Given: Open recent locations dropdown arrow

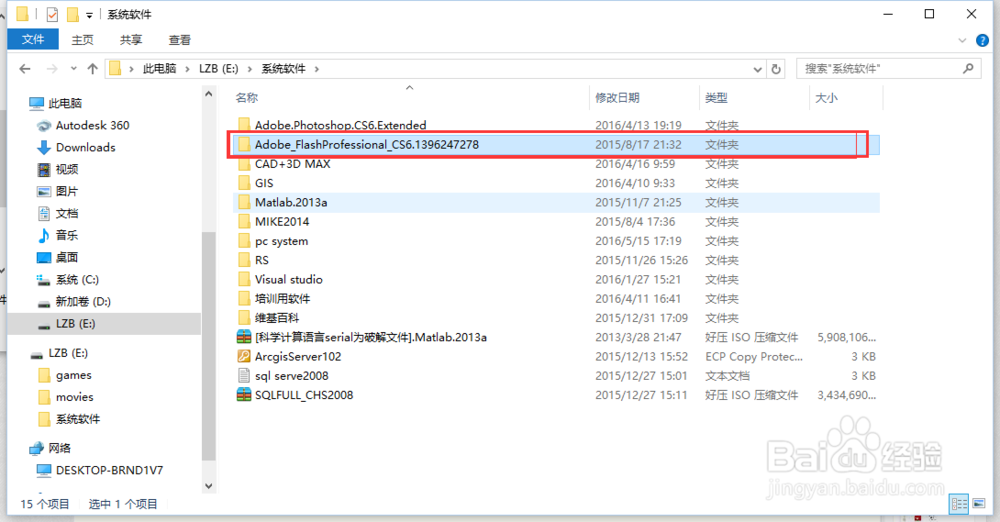Looking at the screenshot, I should point(73,68).
